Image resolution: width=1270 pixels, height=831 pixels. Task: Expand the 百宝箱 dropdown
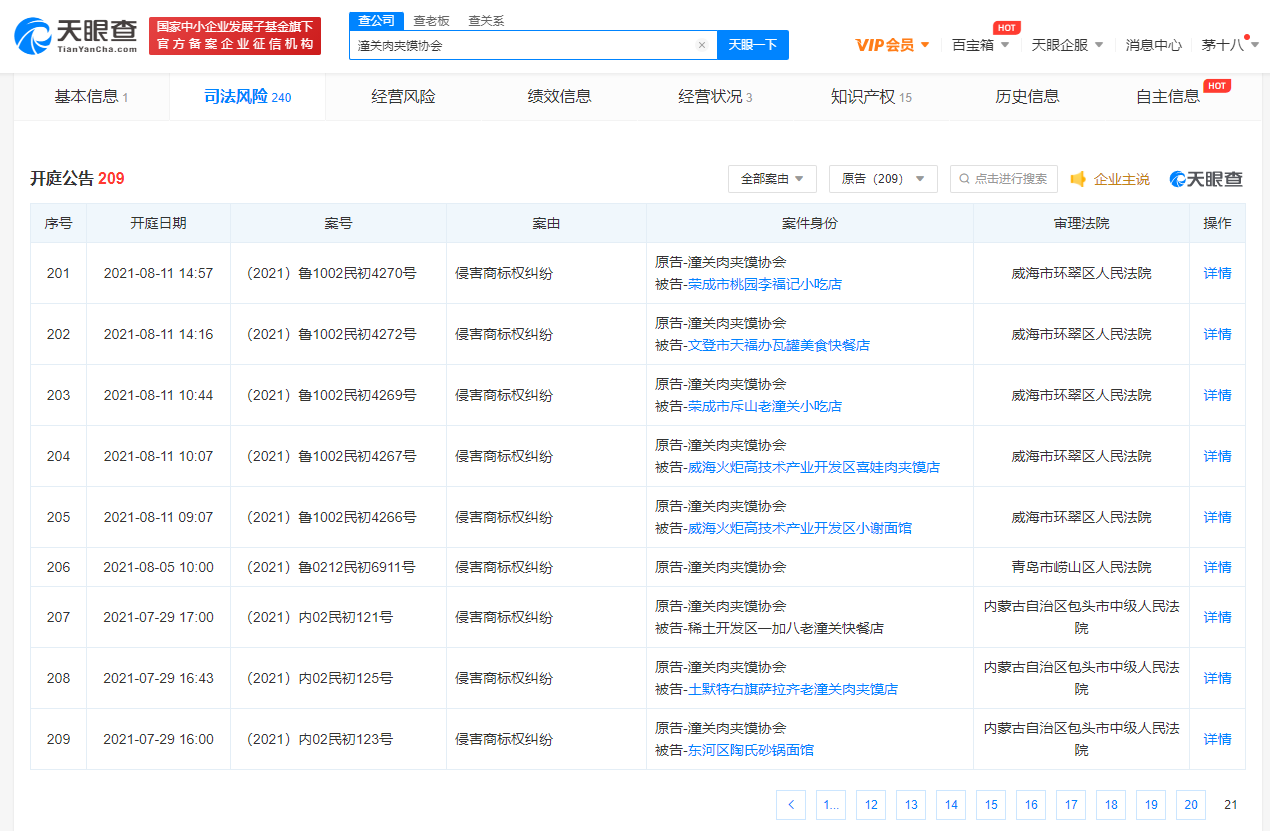coord(980,45)
